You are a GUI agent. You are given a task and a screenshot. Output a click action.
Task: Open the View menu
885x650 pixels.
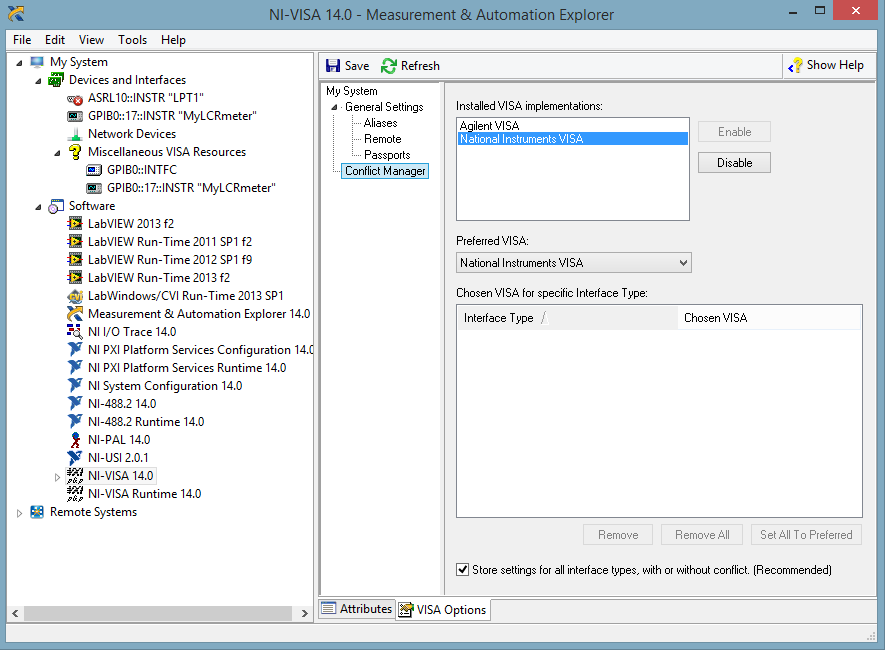(x=91, y=40)
